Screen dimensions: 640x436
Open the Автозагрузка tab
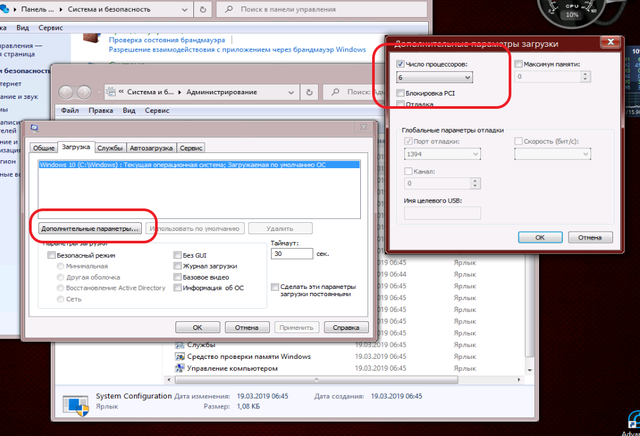point(151,148)
